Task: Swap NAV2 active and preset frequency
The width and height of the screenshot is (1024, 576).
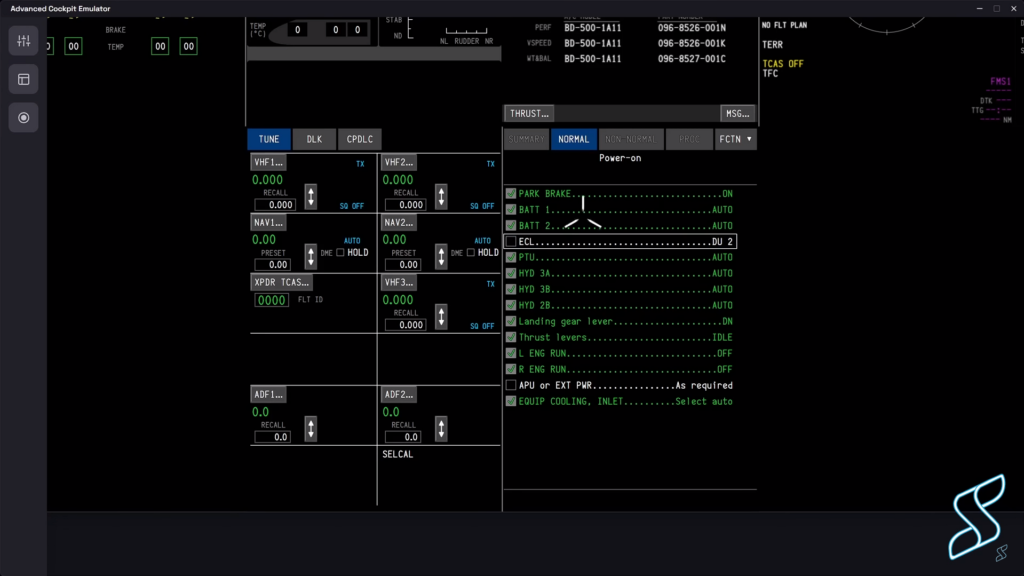Action: [x=441, y=256]
